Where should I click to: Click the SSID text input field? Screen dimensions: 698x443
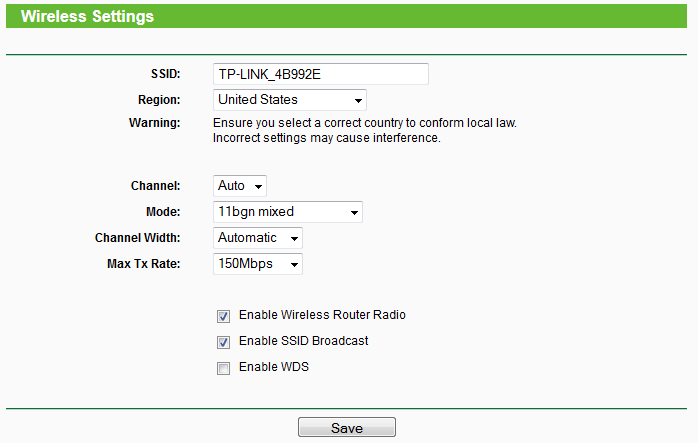click(320, 74)
